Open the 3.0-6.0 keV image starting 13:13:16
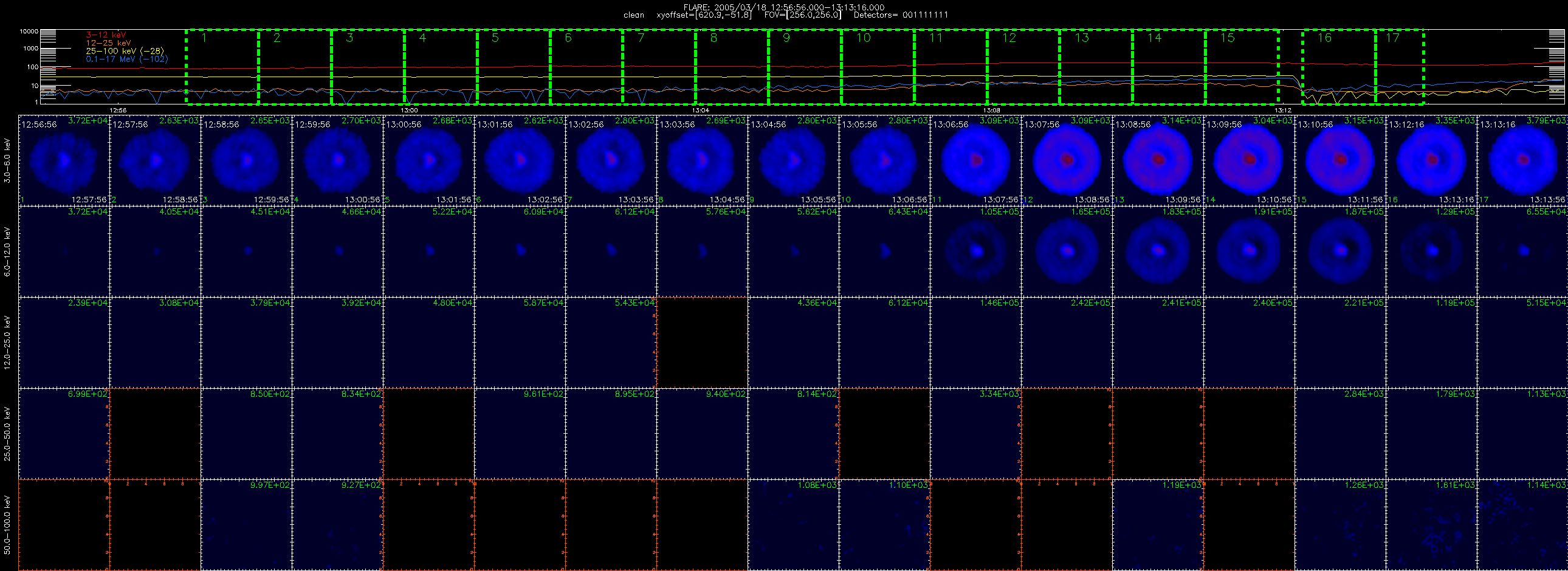 pos(1523,160)
